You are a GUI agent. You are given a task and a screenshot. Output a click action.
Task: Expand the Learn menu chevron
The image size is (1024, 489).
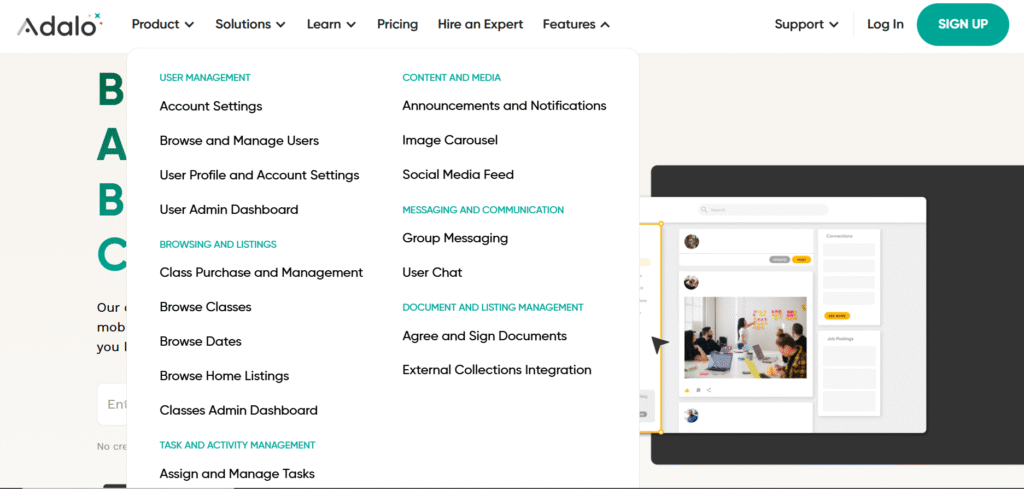350,25
